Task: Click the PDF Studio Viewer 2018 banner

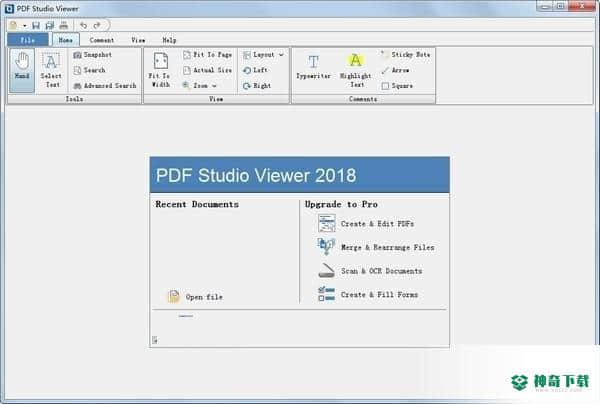Action: [300, 175]
